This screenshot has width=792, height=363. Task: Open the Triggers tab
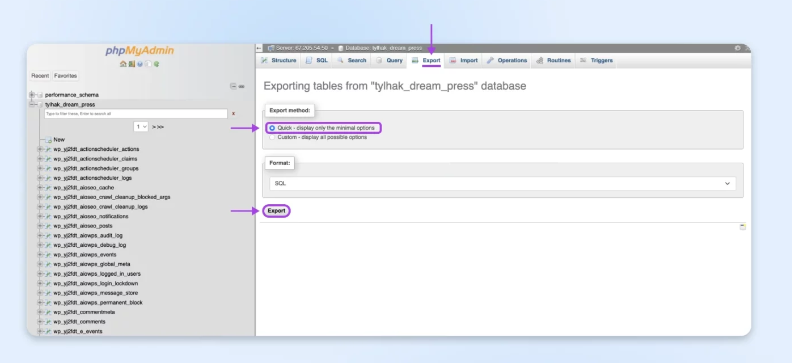(596, 61)
